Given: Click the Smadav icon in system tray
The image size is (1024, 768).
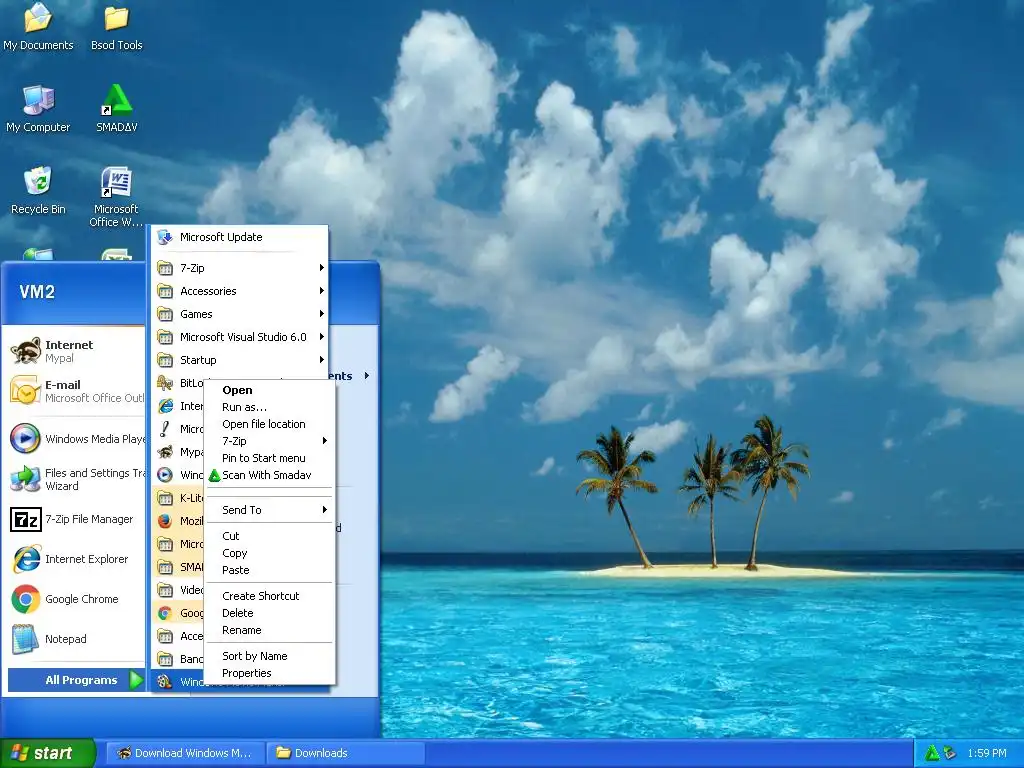Looking at the screenshot, I should (932, 753).
